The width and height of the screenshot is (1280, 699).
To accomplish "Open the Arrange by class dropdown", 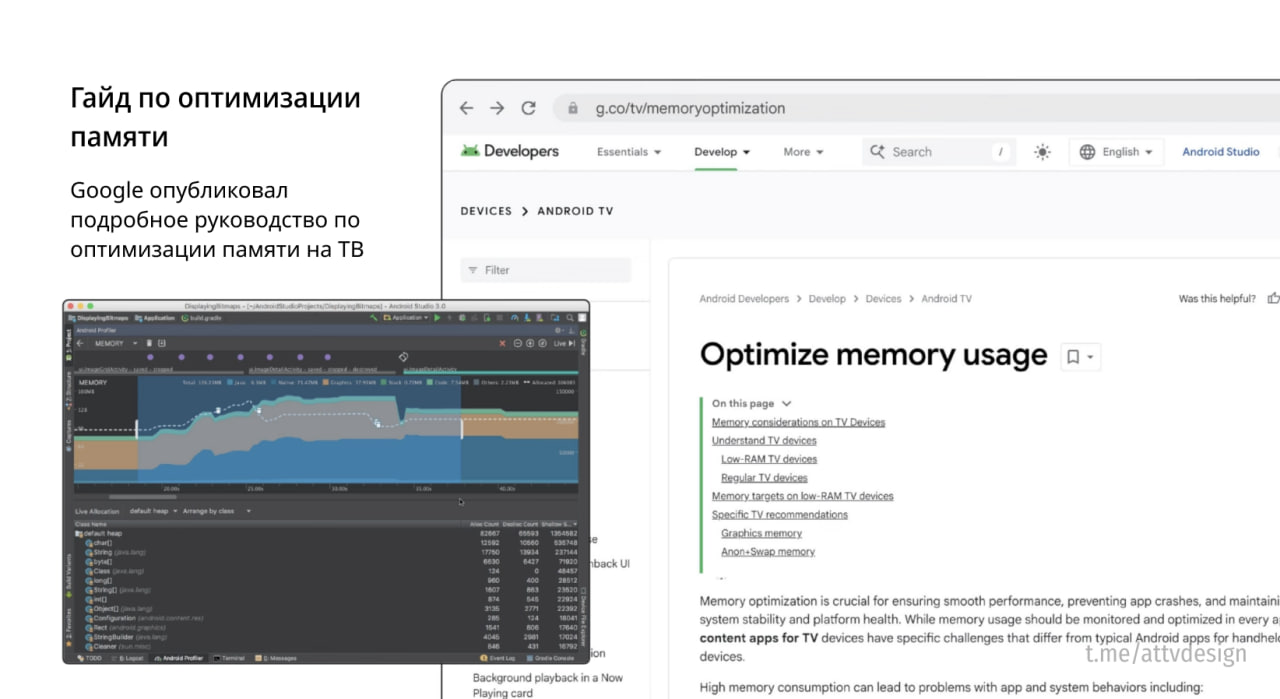I will coord(217,511).
